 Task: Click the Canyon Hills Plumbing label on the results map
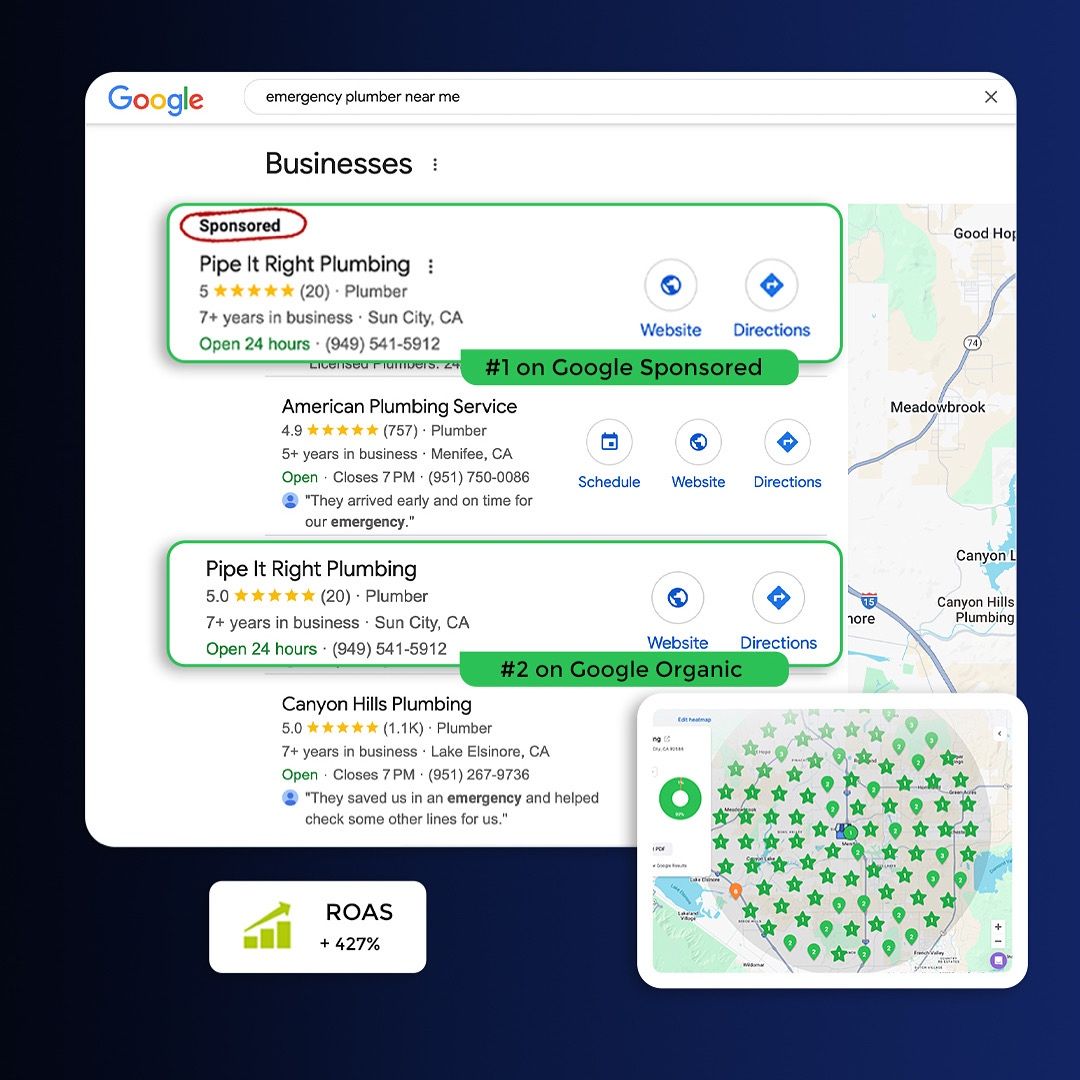975,610
